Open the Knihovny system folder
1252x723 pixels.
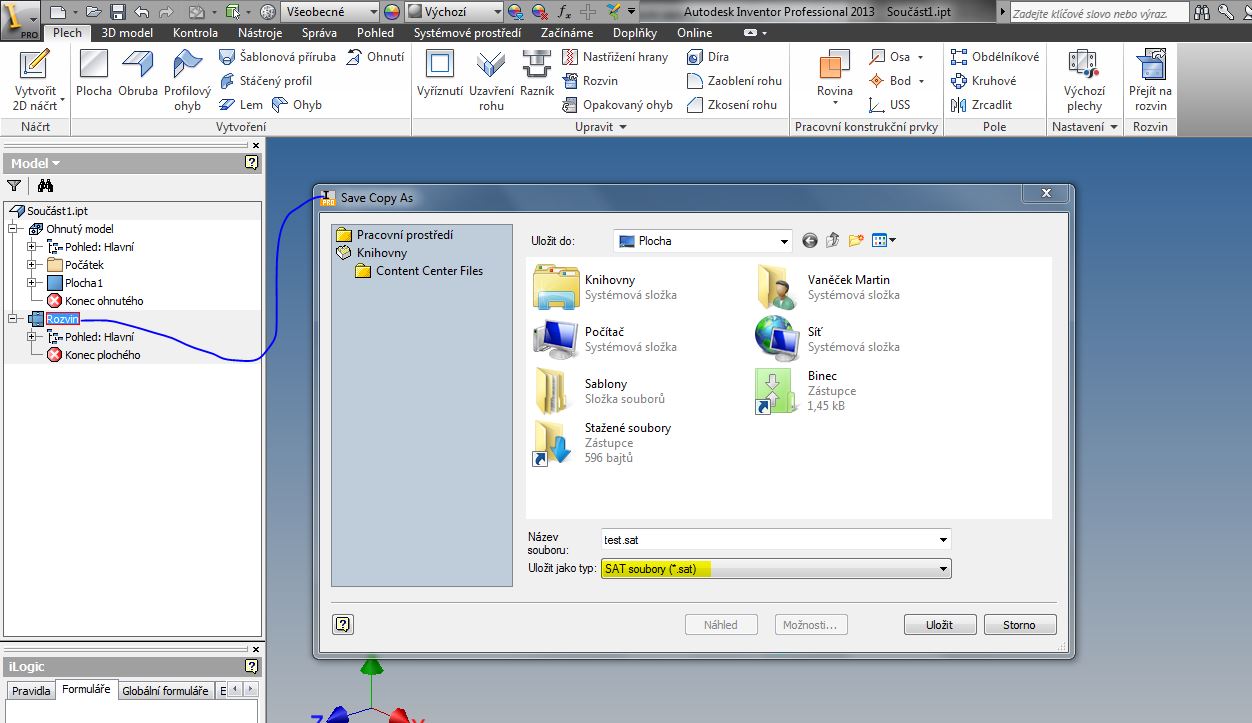[x=609, y=280]
